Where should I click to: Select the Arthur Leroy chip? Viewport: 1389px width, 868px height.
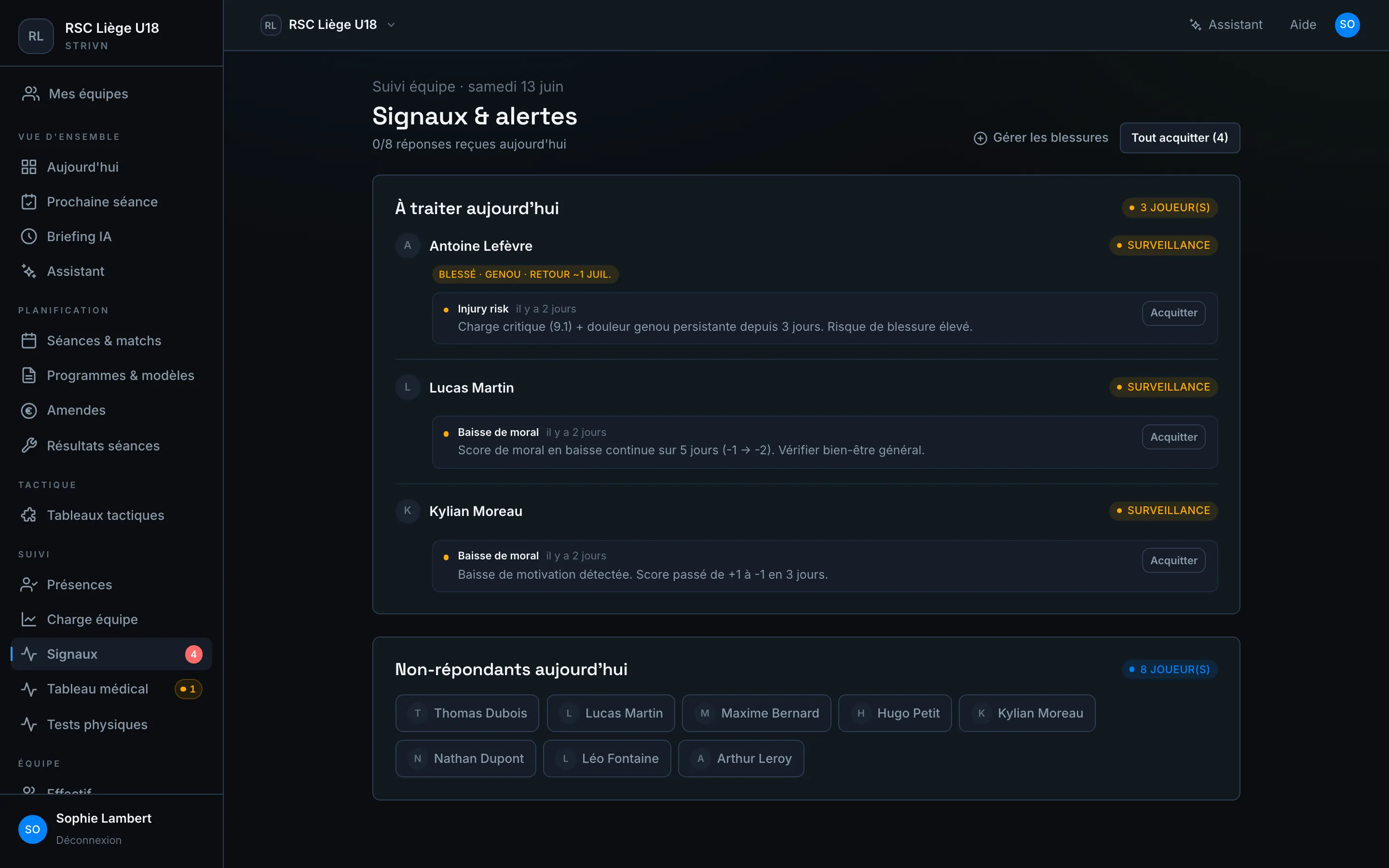point(741,759)
